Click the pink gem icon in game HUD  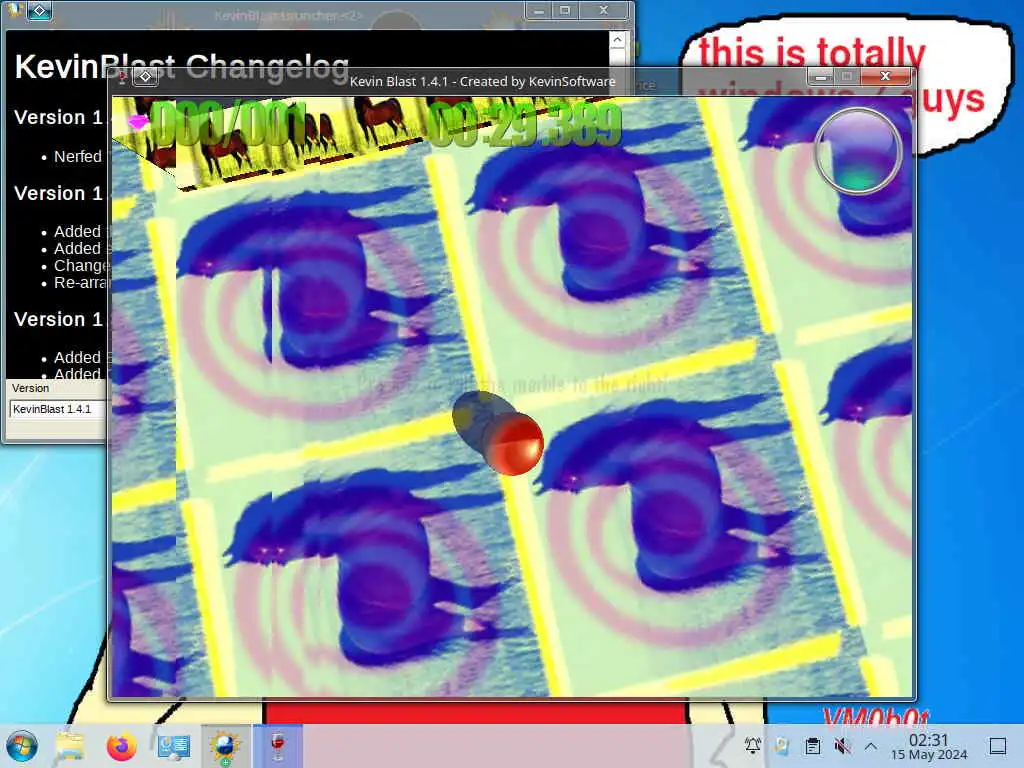137,121
